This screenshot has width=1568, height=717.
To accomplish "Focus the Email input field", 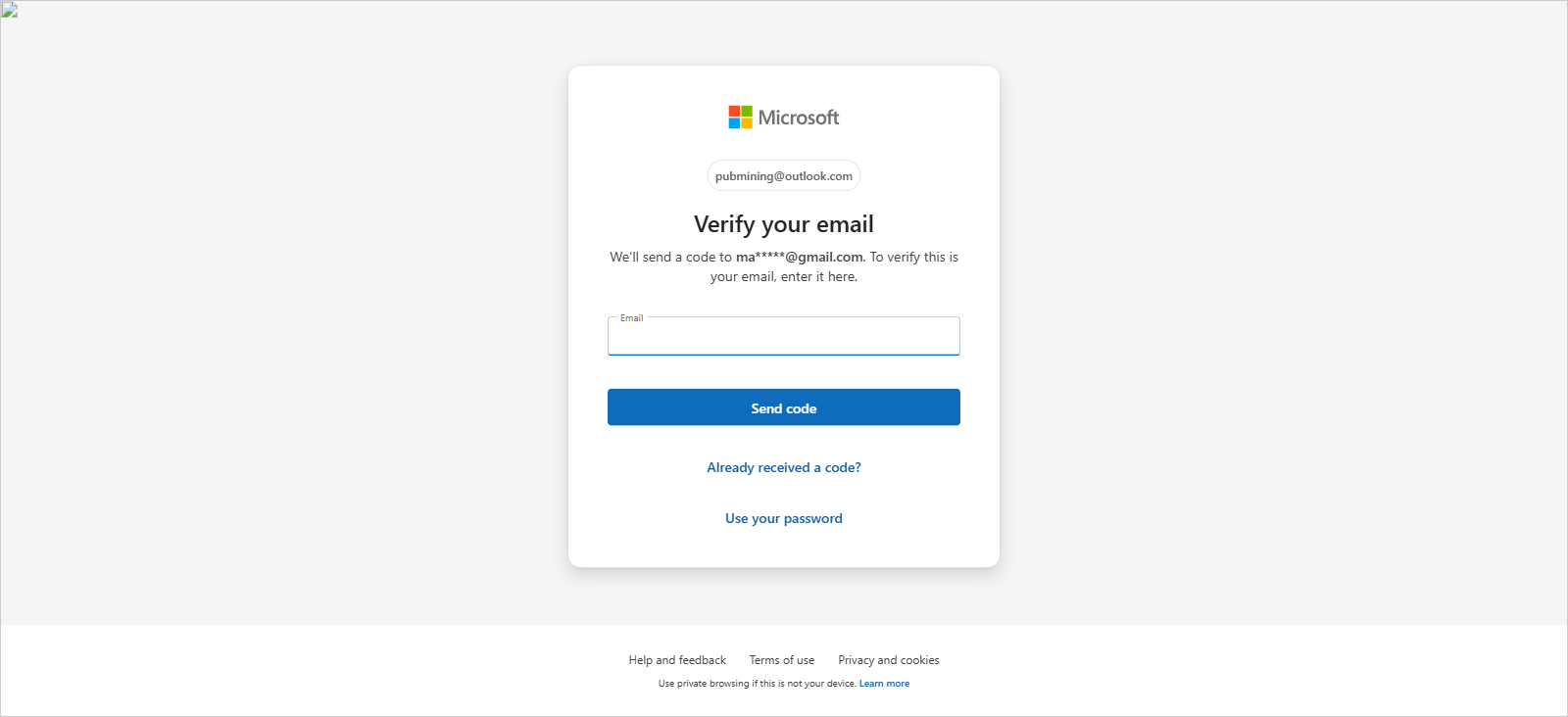I will click(x=783, y=339).
